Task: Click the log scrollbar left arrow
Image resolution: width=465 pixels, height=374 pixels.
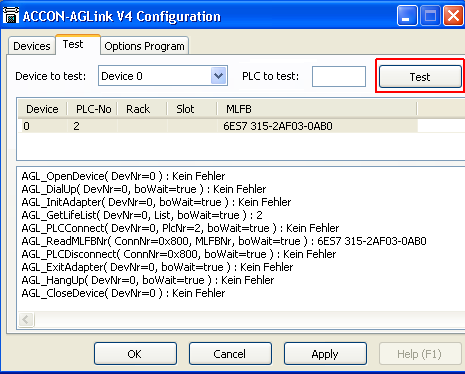Action: click(x=26, y=320)
